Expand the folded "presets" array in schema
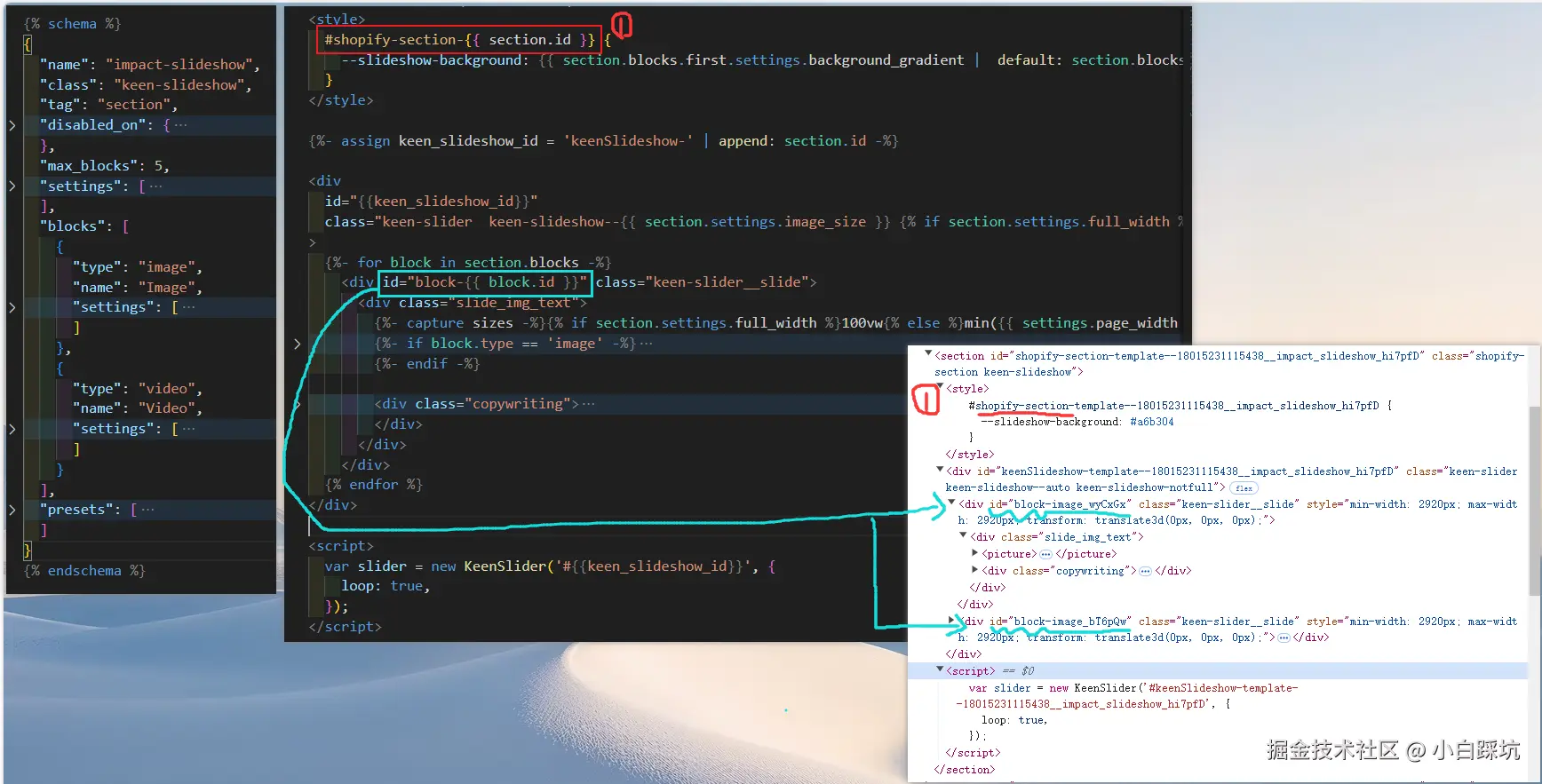Screen dimensions: 1542x784 pos(12,510)
